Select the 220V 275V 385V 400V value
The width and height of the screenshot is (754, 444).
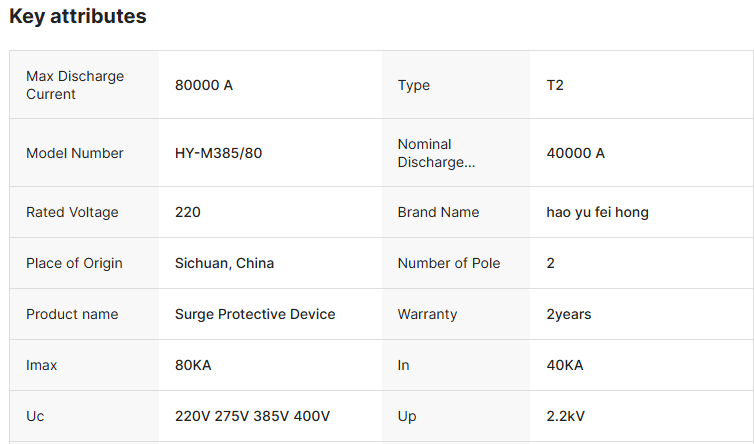coord(252,416)
